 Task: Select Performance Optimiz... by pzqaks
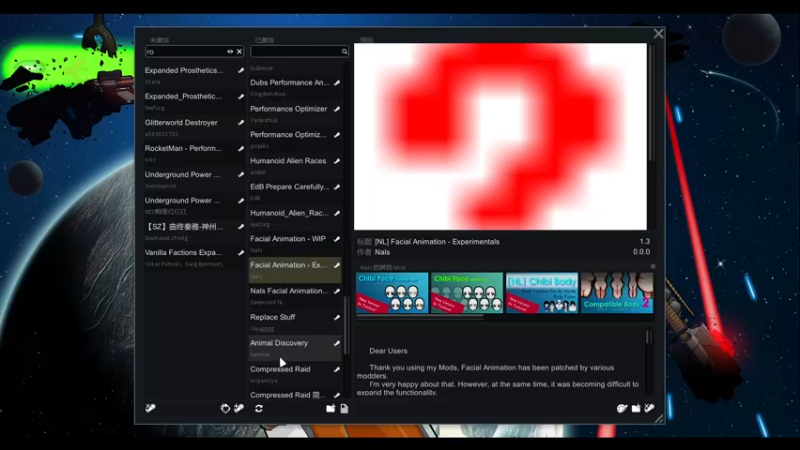(x=295, y=139)
